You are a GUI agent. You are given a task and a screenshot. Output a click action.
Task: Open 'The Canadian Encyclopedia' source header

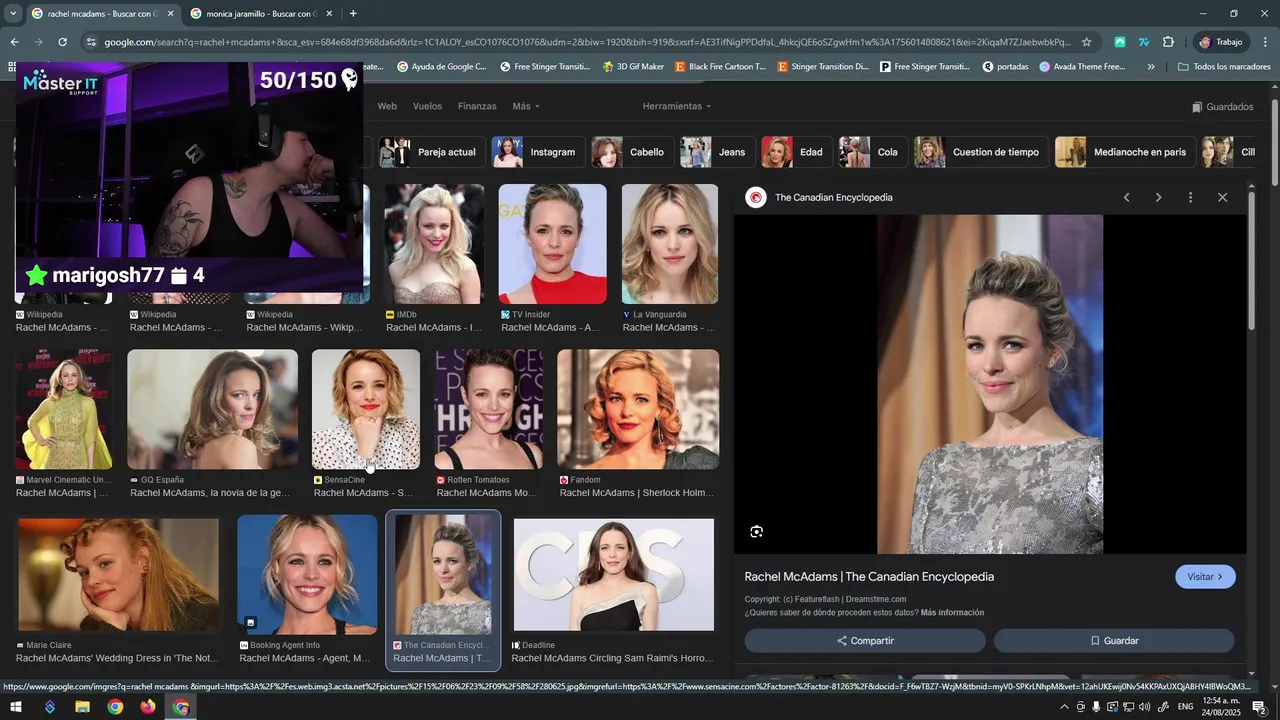click(x=820, y=197)
